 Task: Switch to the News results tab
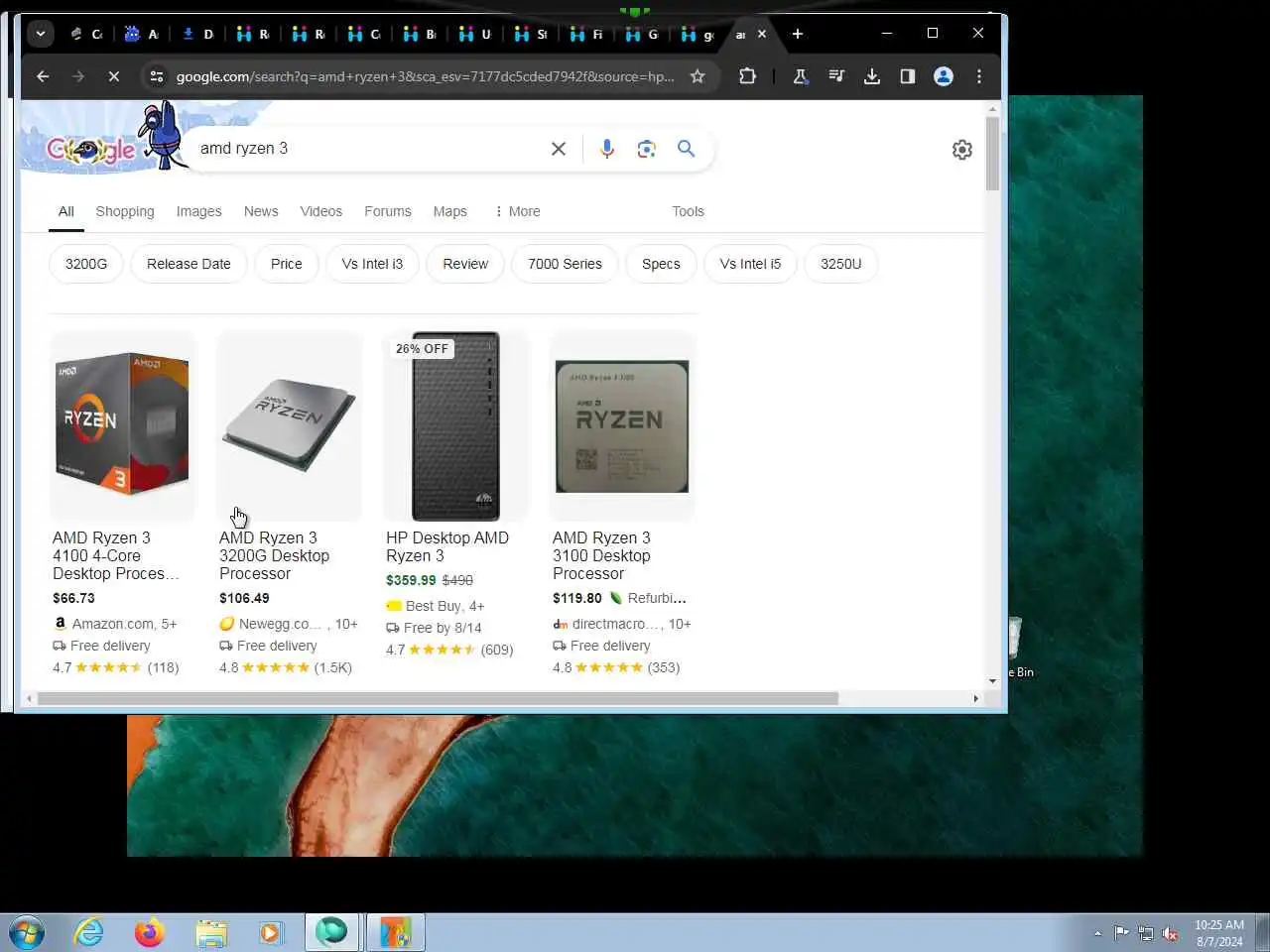261,211
